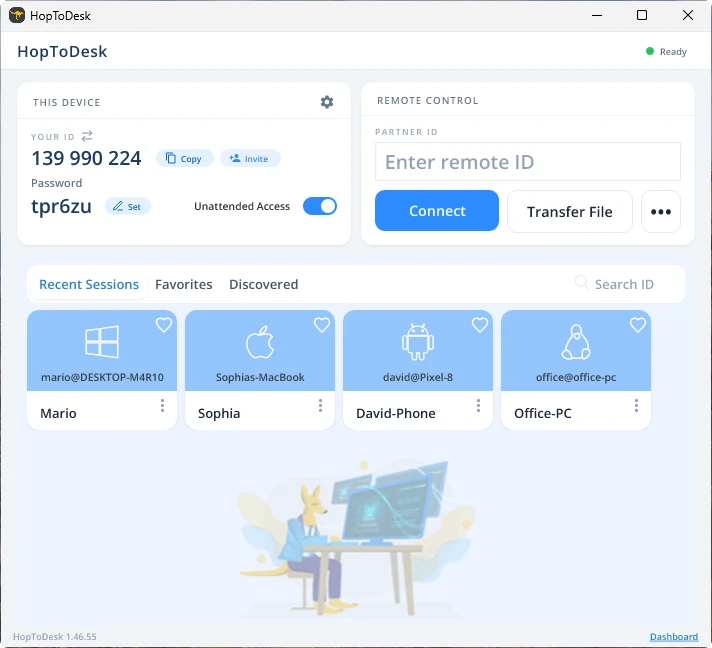Select office@office-pc text
Viewport: 712px width, 648px height.
576,377
